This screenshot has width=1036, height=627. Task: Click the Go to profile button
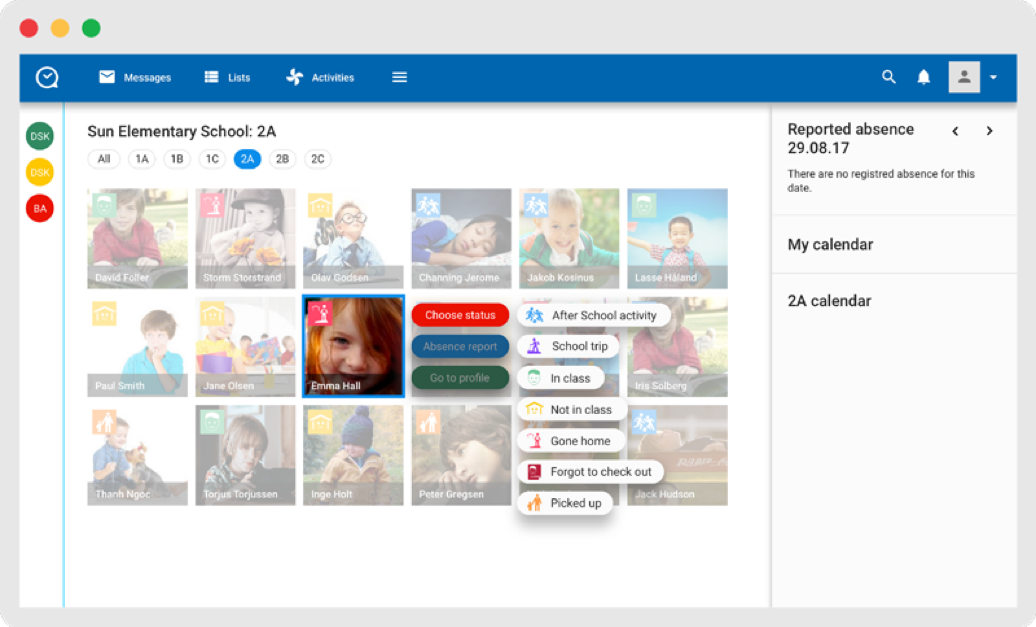(460, 378)
